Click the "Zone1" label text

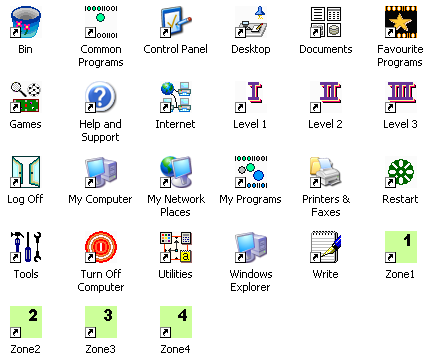pos(400,274)
